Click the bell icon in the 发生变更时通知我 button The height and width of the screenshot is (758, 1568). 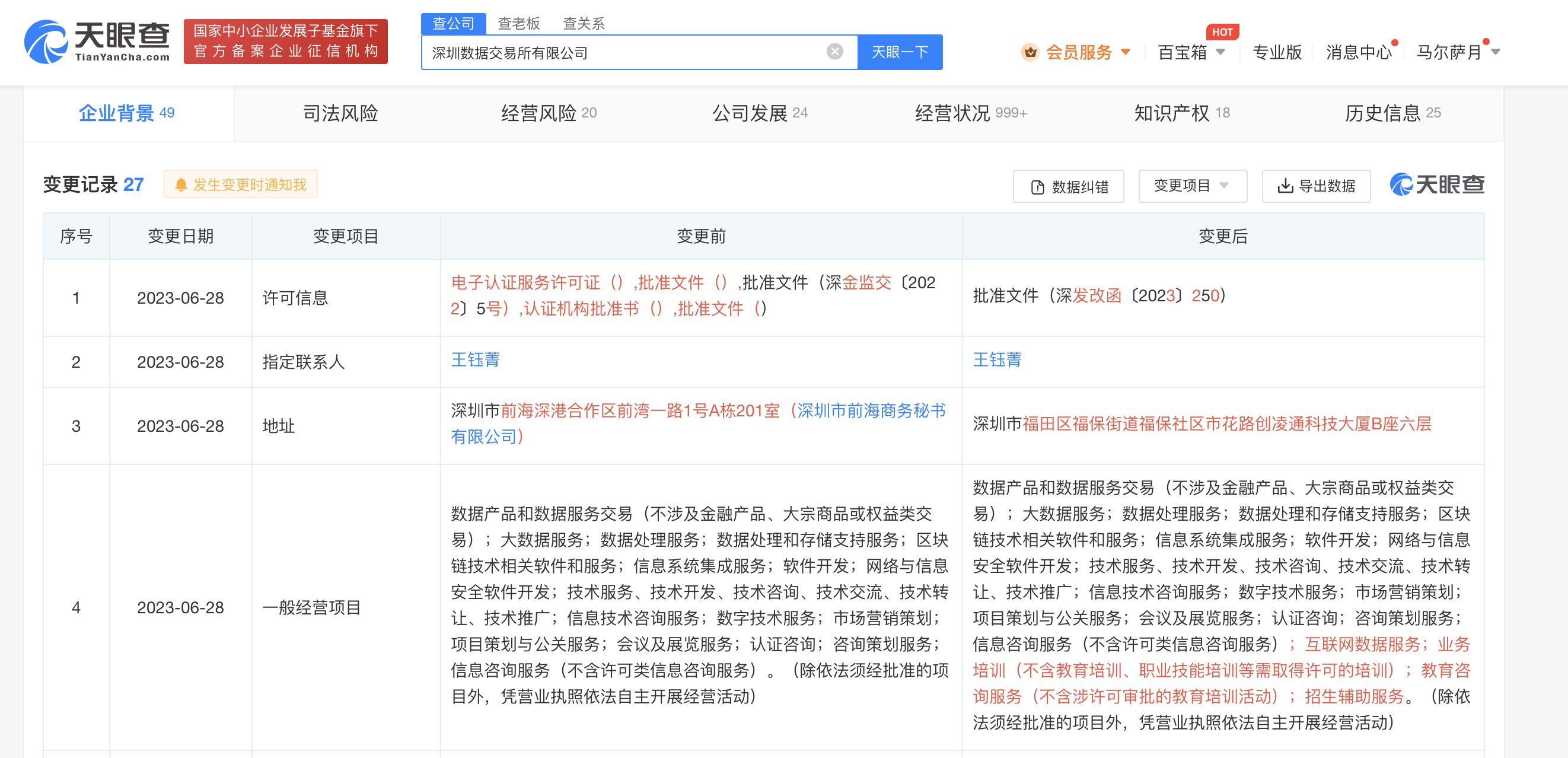pyautogui.click(x=181, y=184)
